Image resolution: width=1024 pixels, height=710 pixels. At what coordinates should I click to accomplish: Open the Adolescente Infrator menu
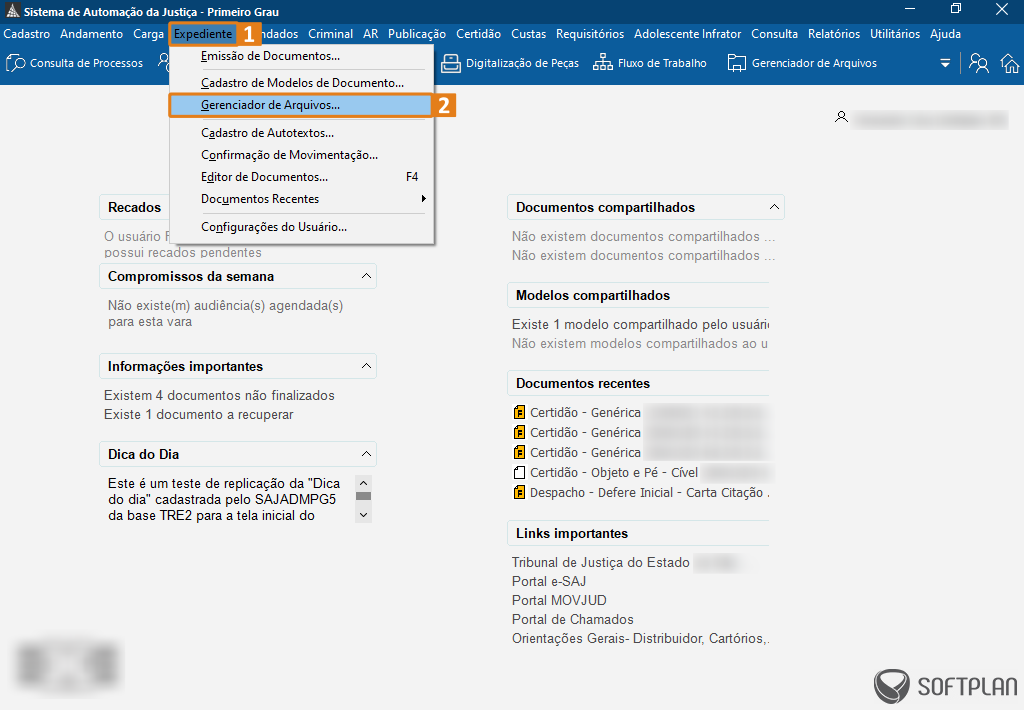click(x=688, y=34)
